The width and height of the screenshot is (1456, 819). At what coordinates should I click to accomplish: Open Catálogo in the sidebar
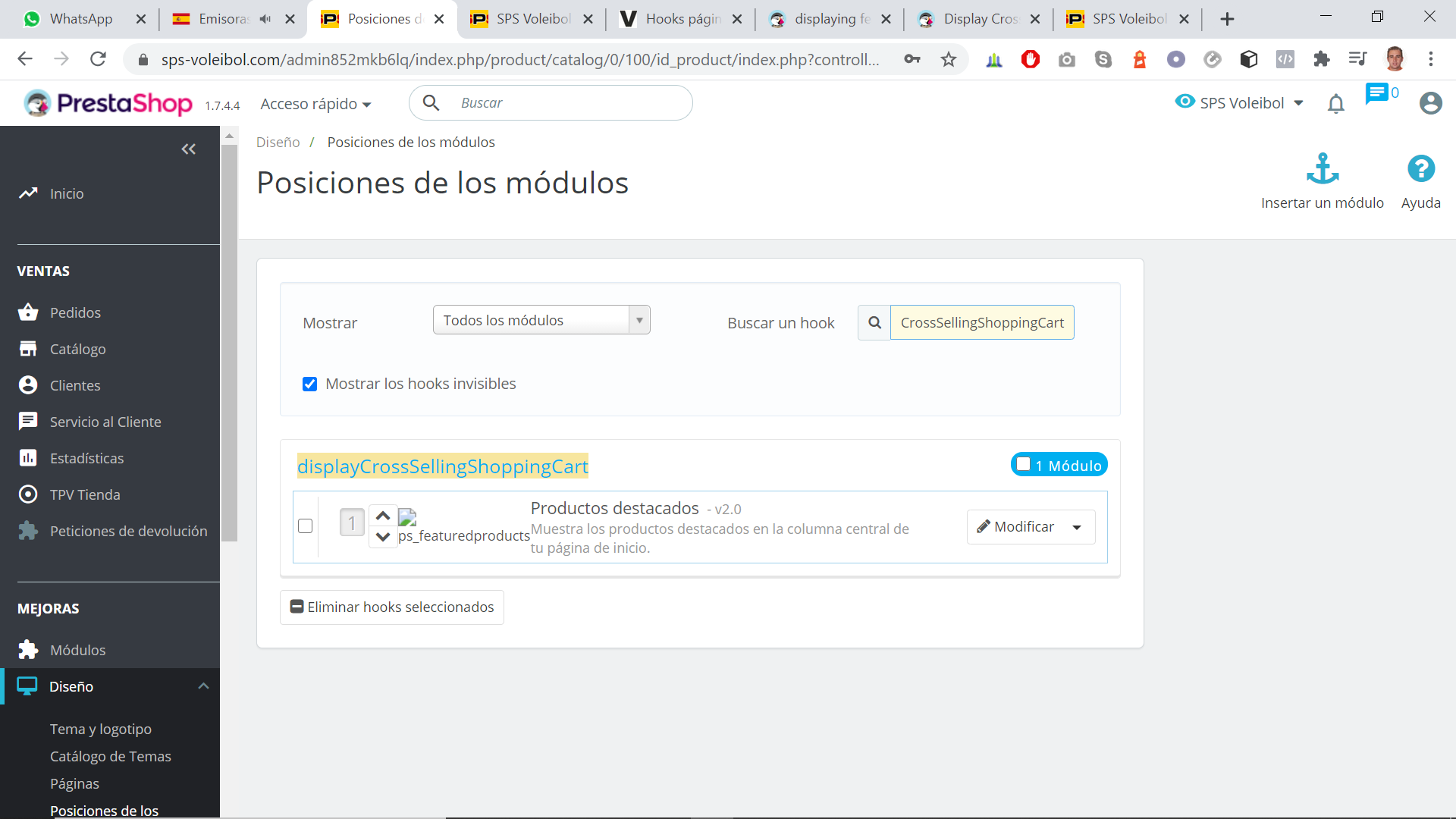(x=77, y=349)
